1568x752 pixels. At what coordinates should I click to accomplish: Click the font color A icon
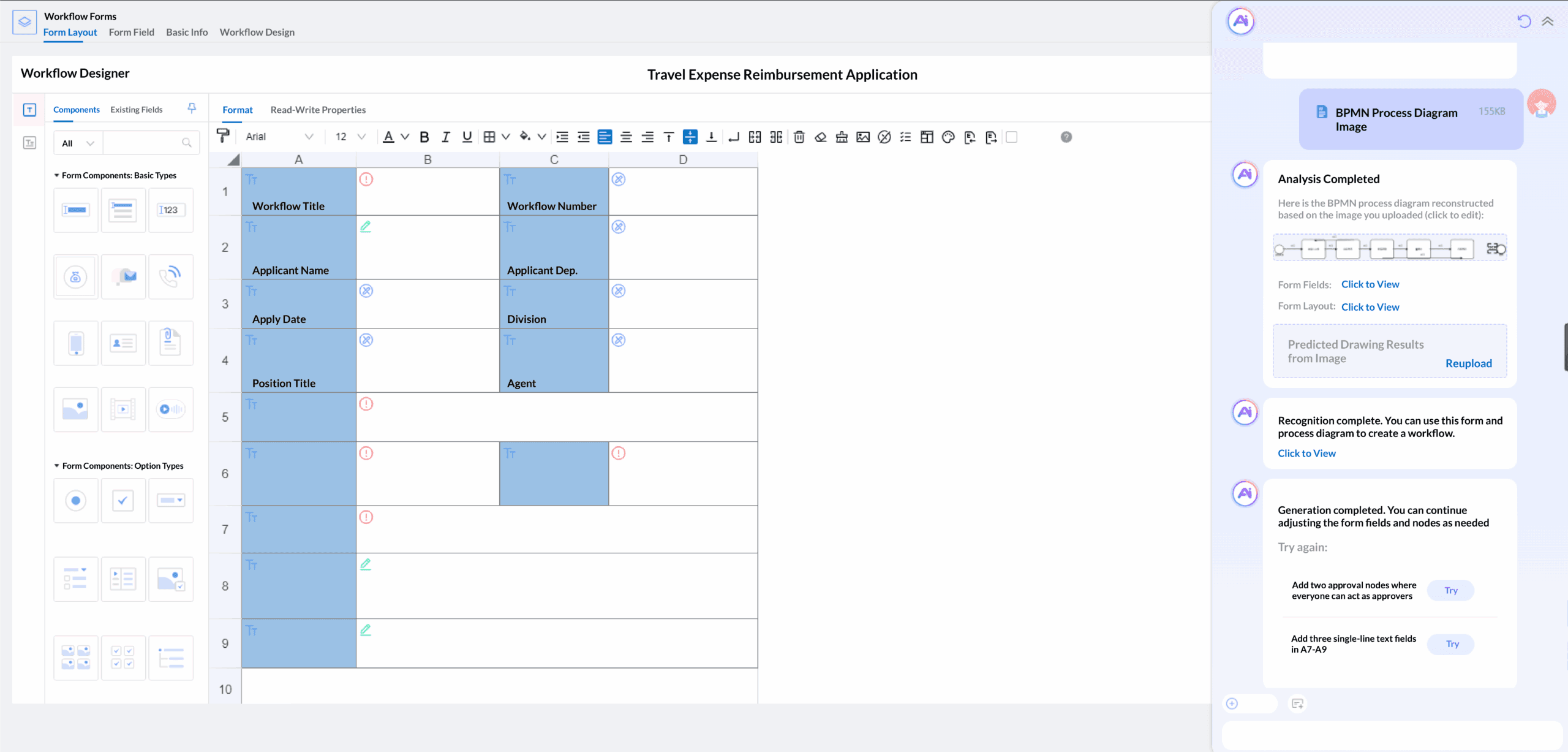(x=388, y=137)
